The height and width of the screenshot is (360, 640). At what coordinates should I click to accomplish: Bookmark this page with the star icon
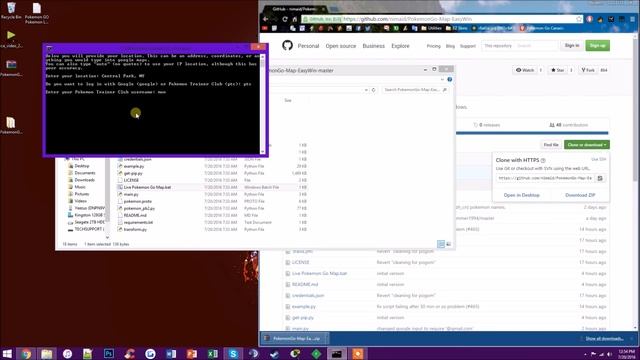[579, 19]
